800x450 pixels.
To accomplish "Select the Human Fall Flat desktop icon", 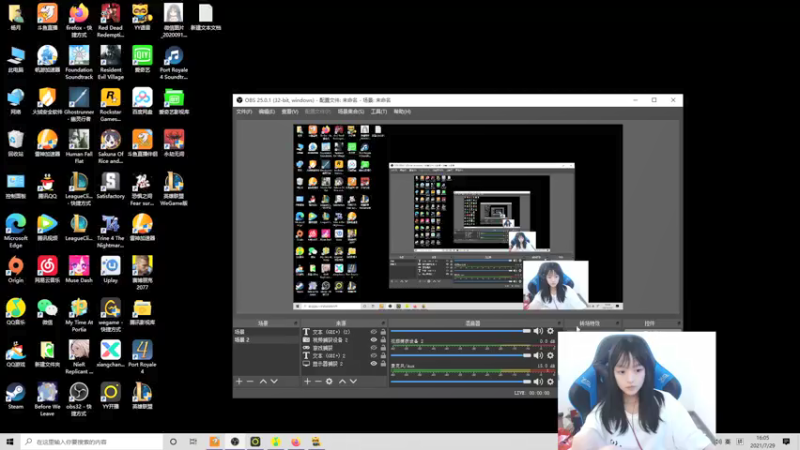I will tap(79, 146).
